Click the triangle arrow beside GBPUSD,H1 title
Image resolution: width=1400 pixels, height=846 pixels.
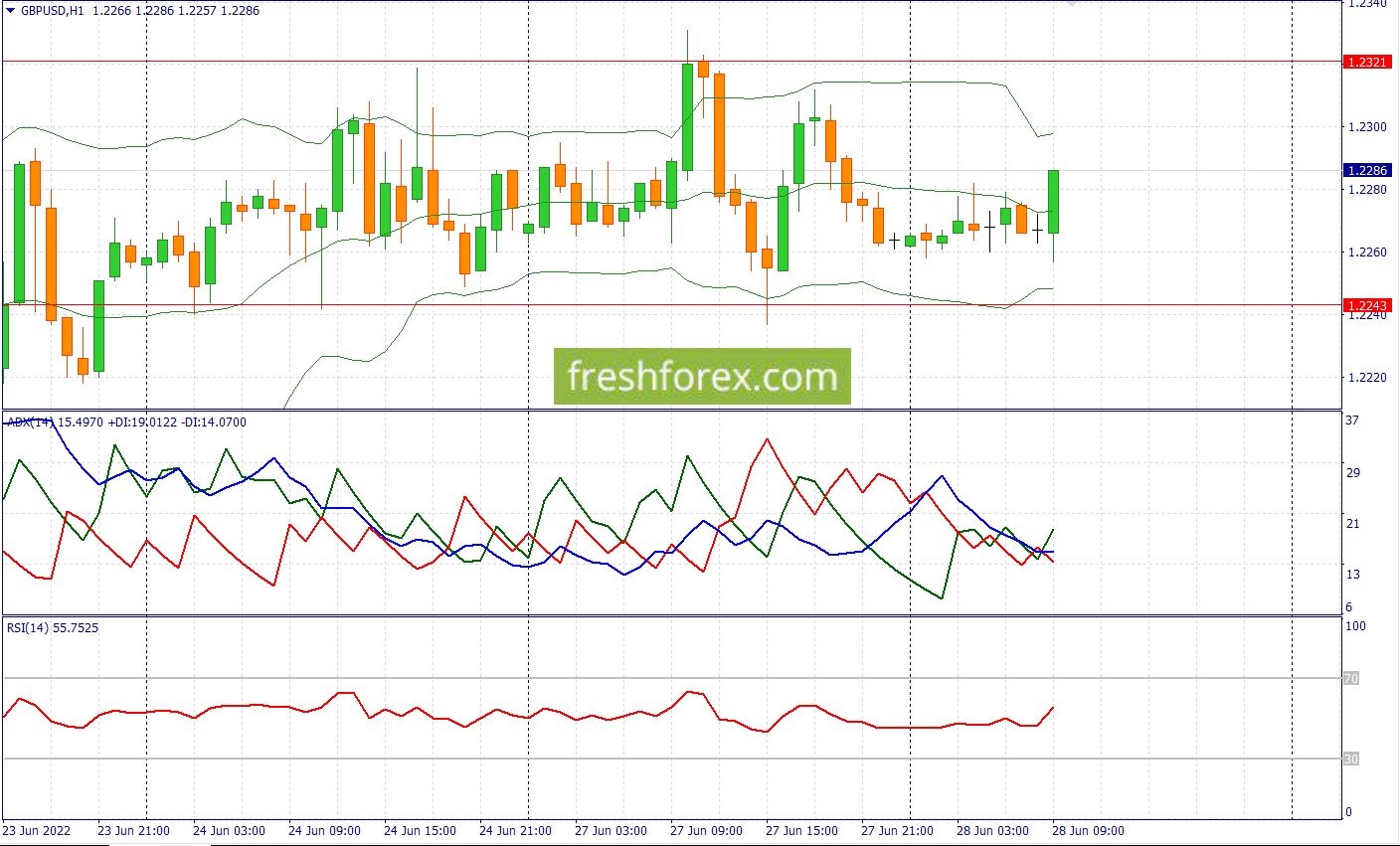point(10,11)
